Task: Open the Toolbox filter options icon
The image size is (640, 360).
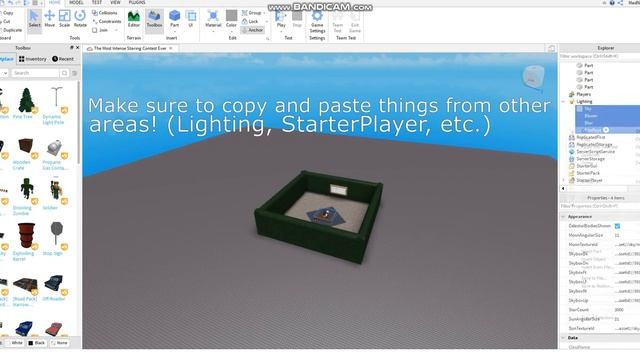Action: pos(75,73)
